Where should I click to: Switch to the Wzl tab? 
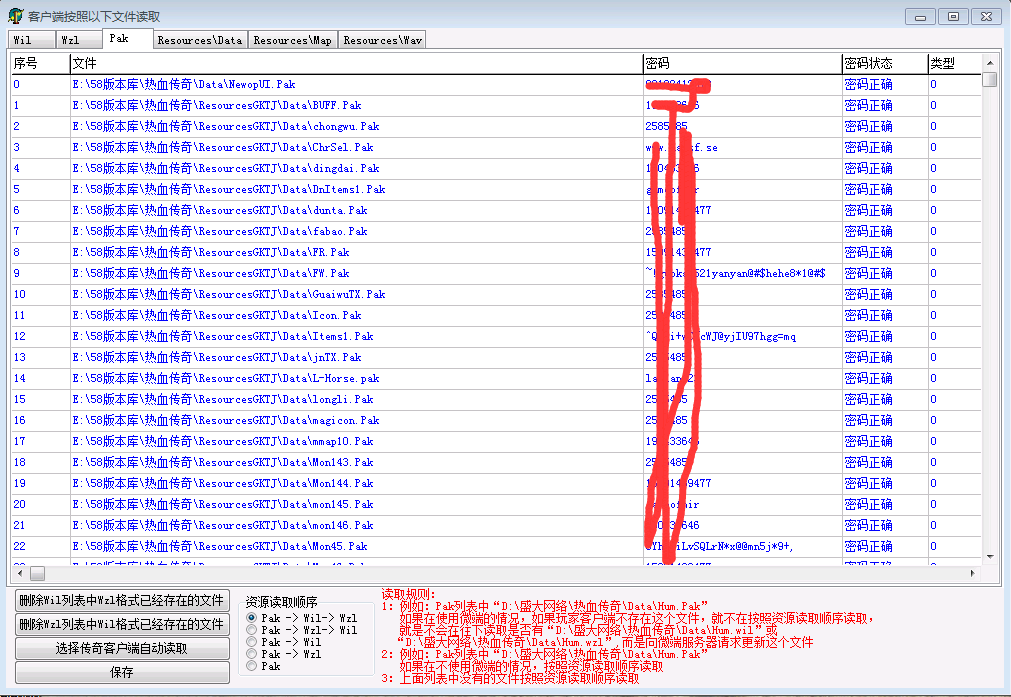79,40
